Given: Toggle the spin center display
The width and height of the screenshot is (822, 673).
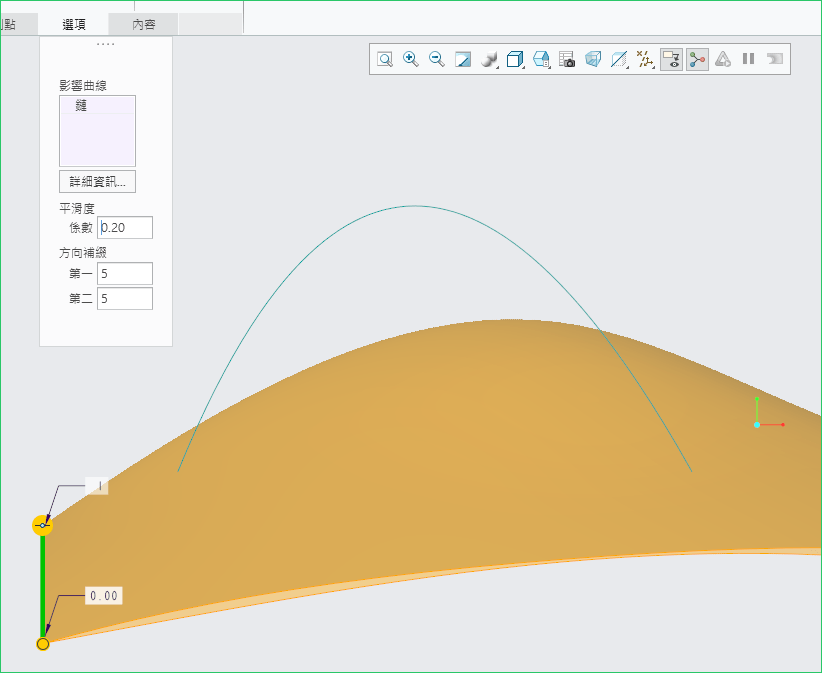Looking at the screenshot, I should click(697, 60).
